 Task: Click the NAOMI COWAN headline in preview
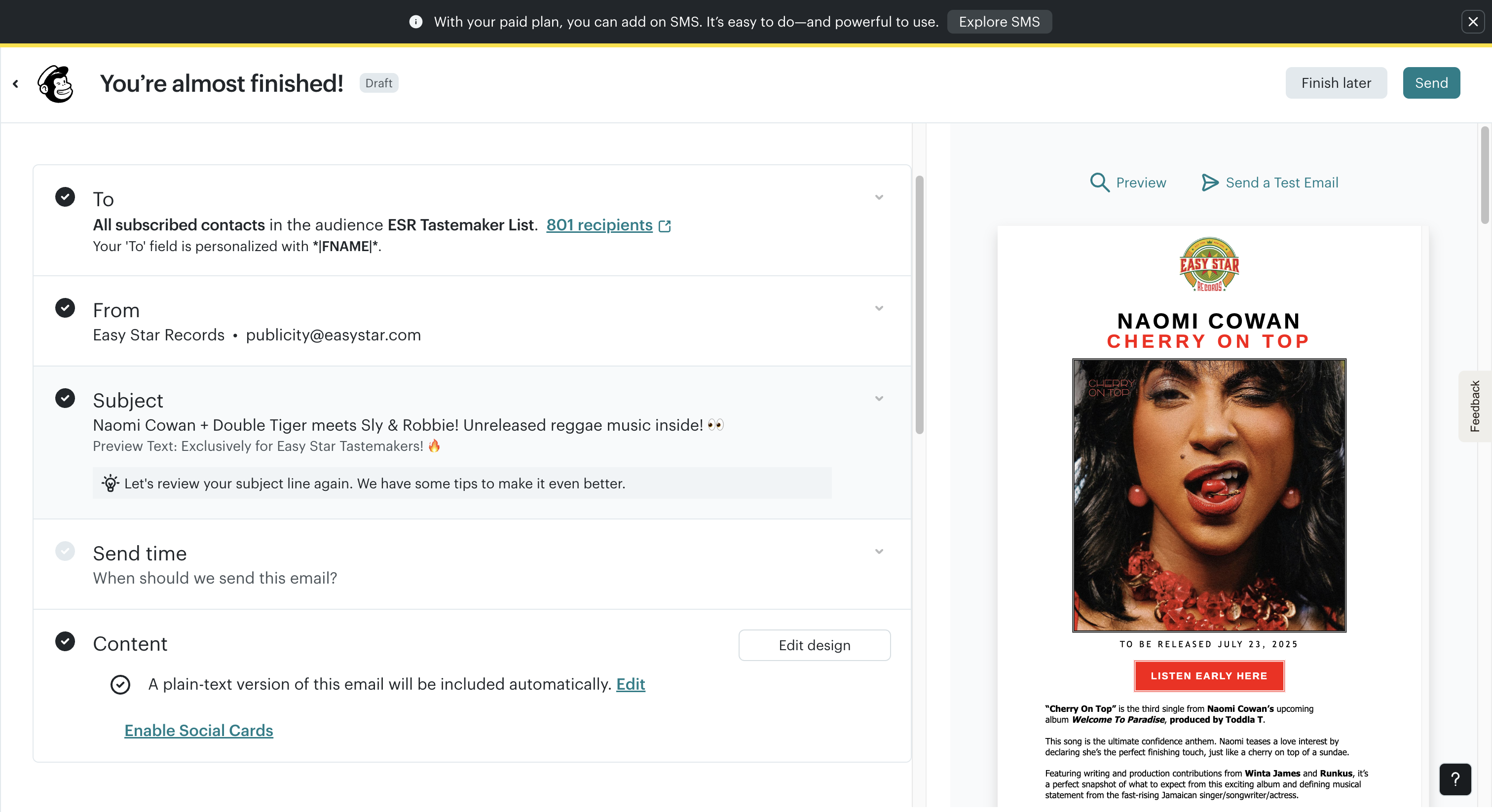point(1209,321)
